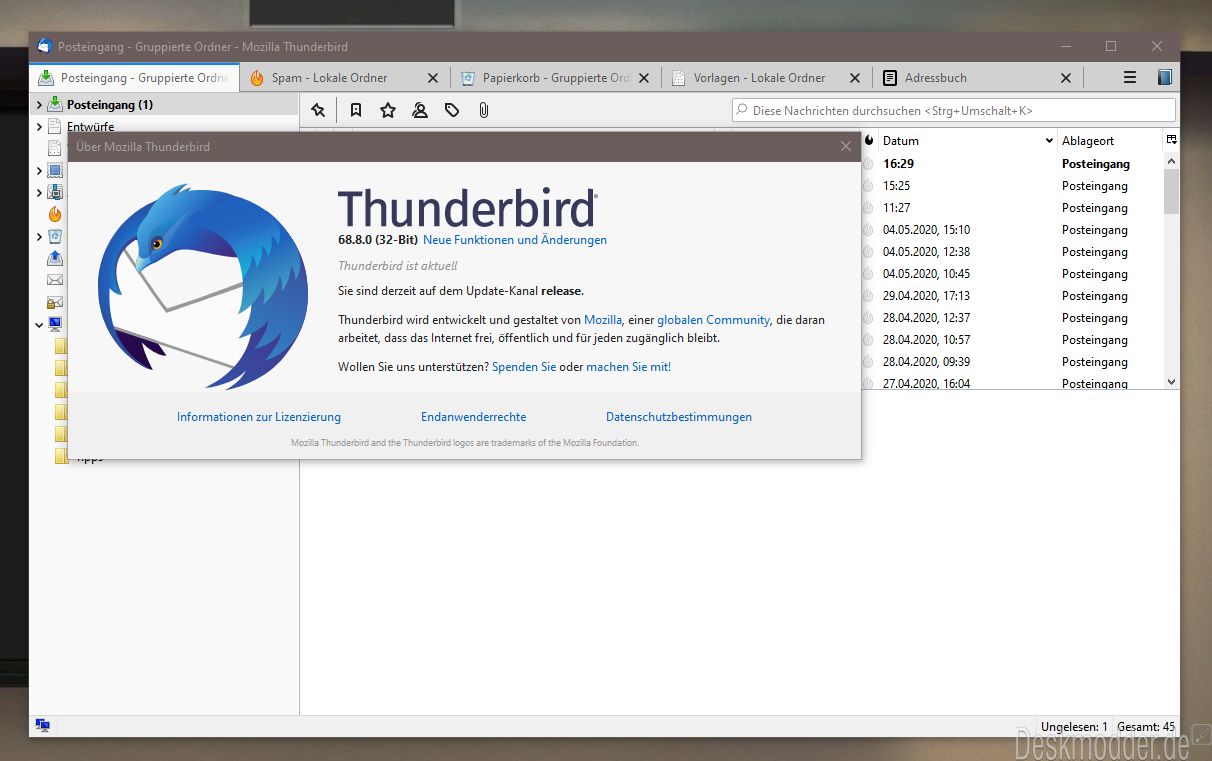Close the Über Mozilla Thunderbird dialog
The image size is (1212, 761).
[846, 146]
